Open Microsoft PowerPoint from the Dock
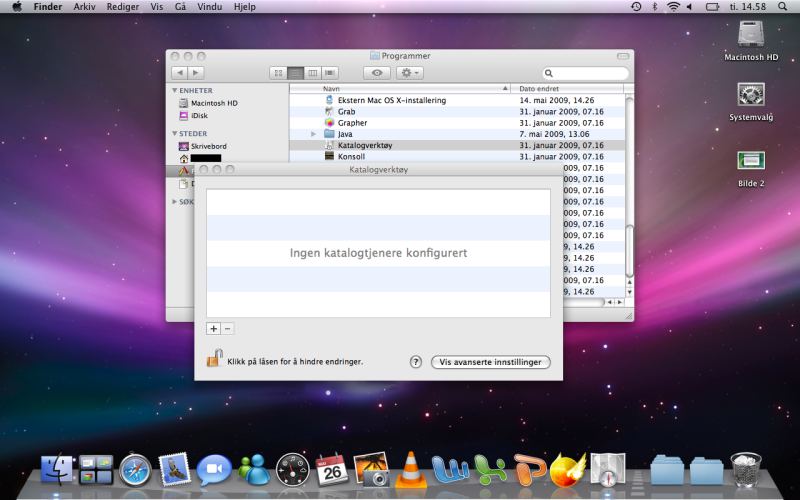 pyautogui.click(x=529, y=469)
